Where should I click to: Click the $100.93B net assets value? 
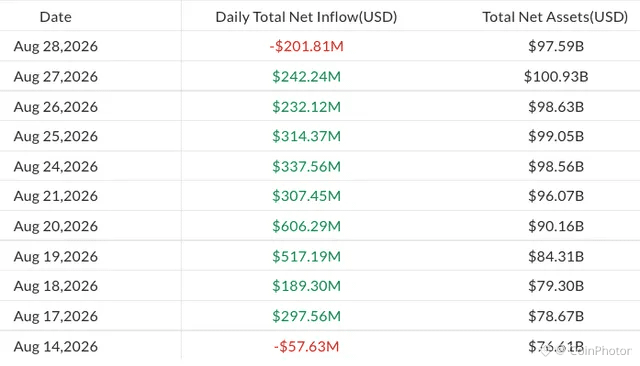pos(556,76)
